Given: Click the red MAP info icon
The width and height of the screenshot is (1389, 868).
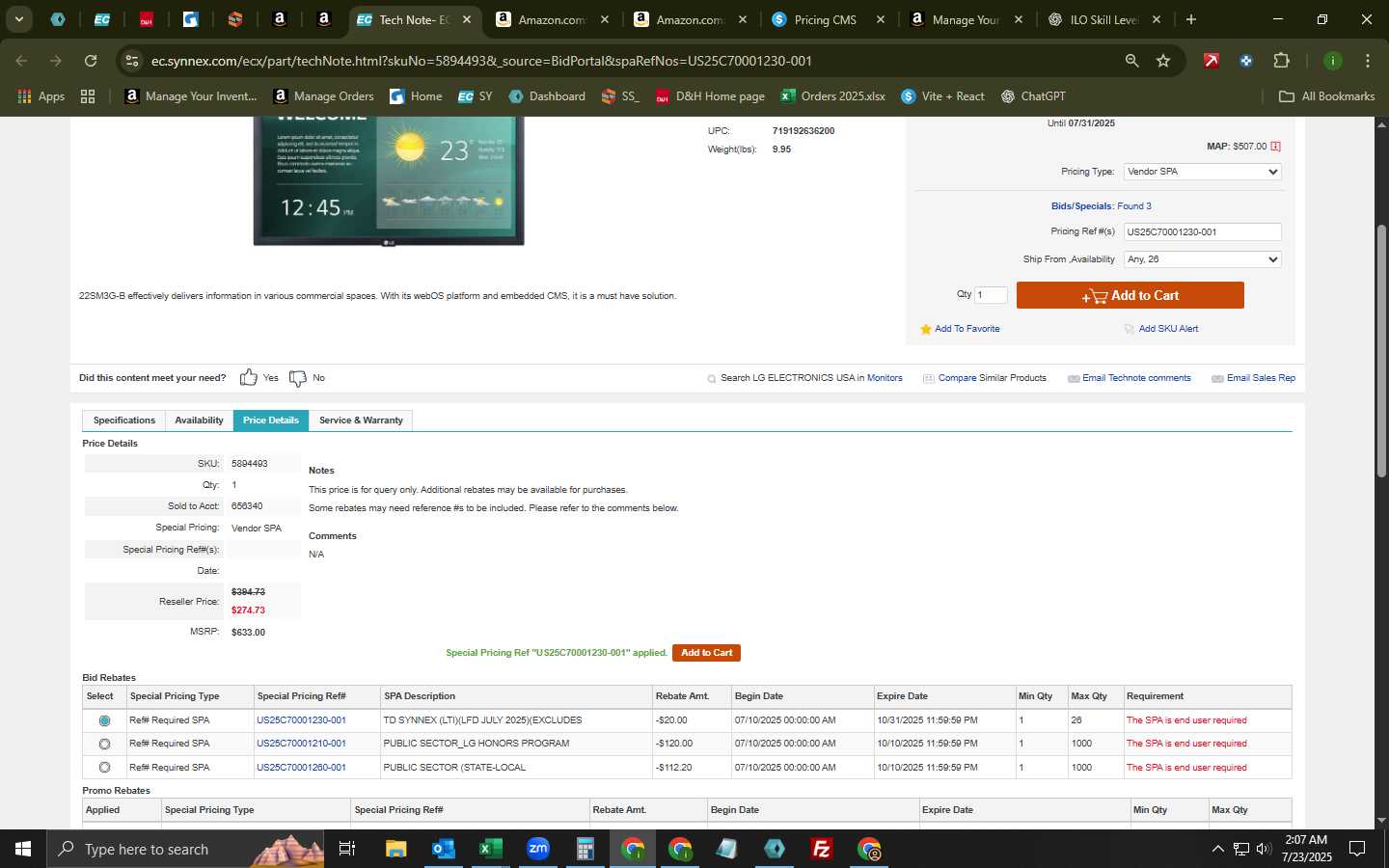Looking at the screenshot, I should coord(1275,147).
